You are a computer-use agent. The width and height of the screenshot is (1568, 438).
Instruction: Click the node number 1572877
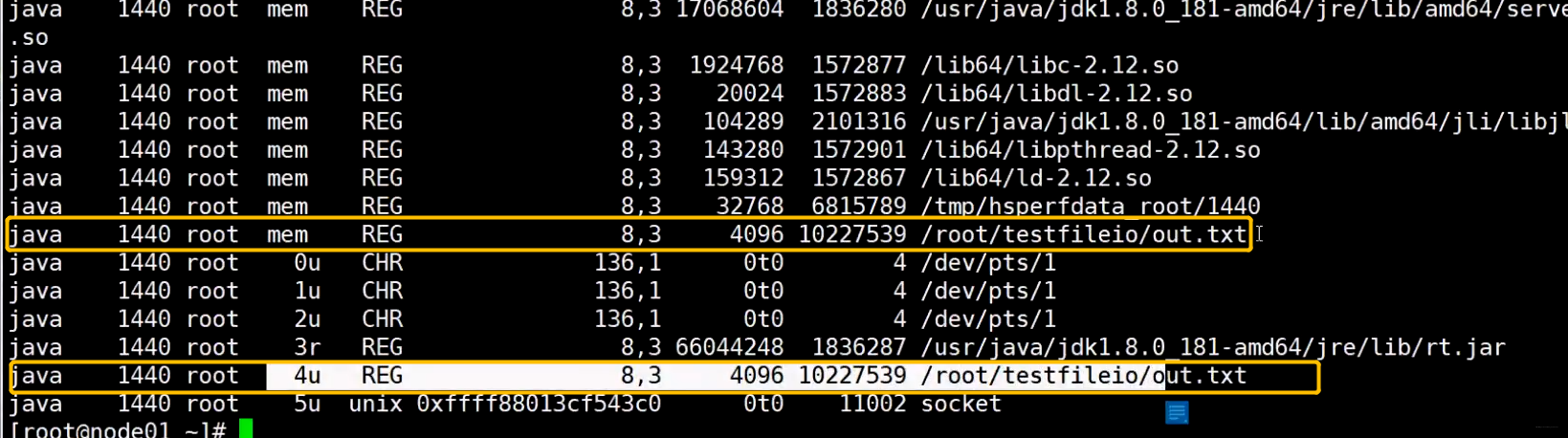pos(859,66)
